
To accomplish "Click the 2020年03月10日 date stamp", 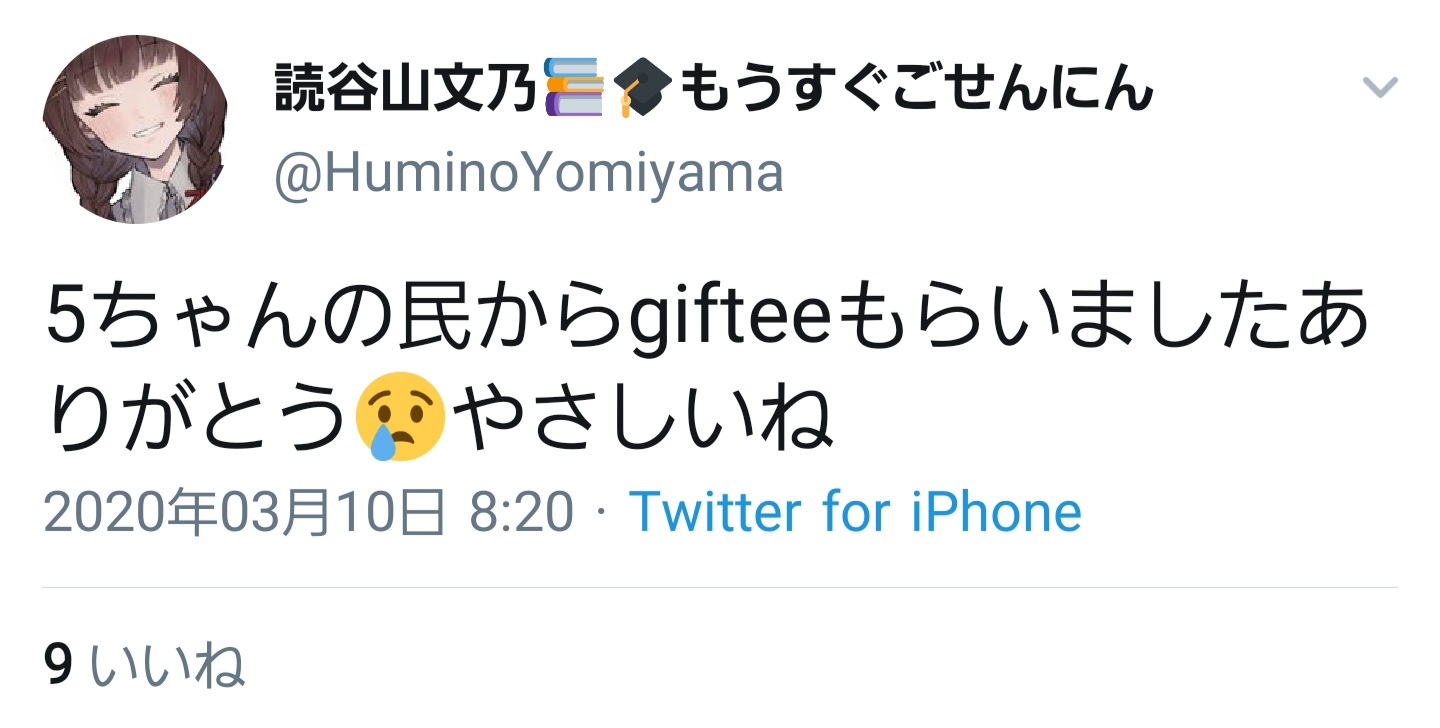I will (x=245, y=513).
